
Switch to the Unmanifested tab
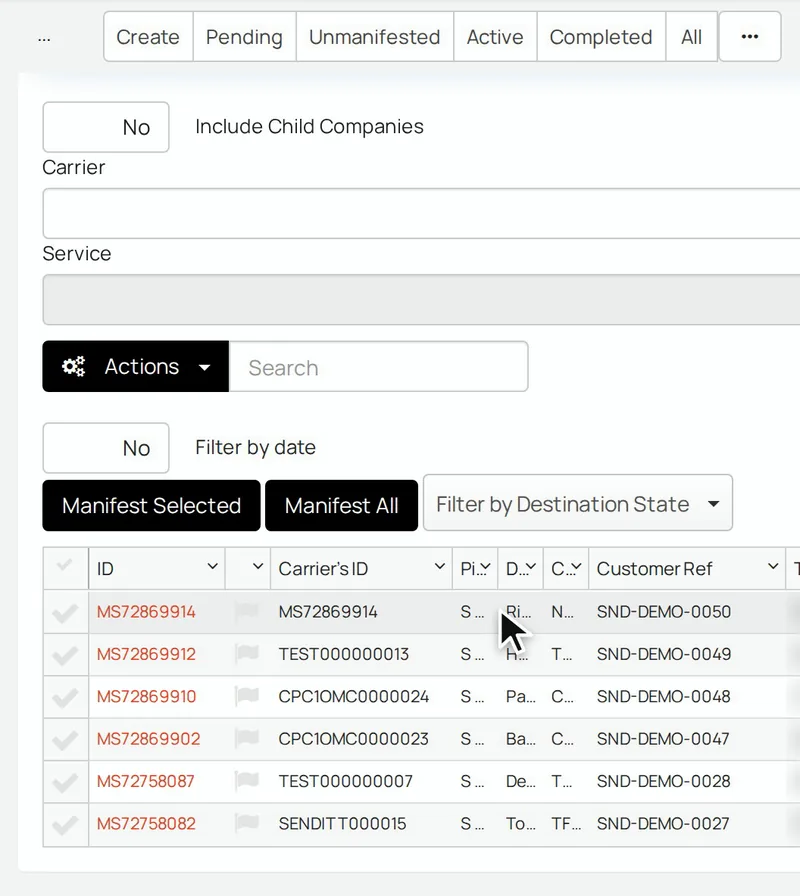(375, 37)
